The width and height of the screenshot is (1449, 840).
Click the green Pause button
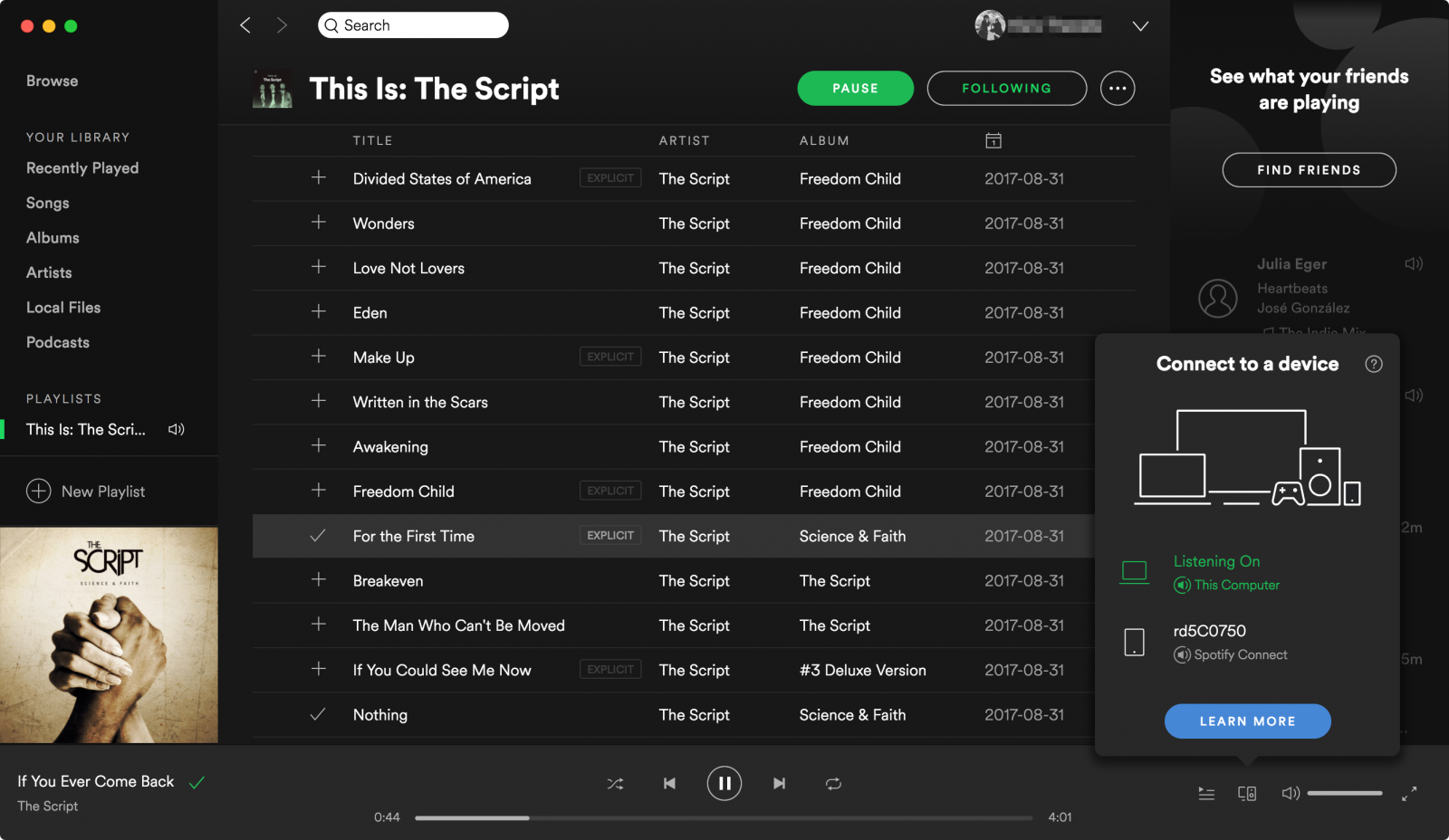click(x=855, y=88)
